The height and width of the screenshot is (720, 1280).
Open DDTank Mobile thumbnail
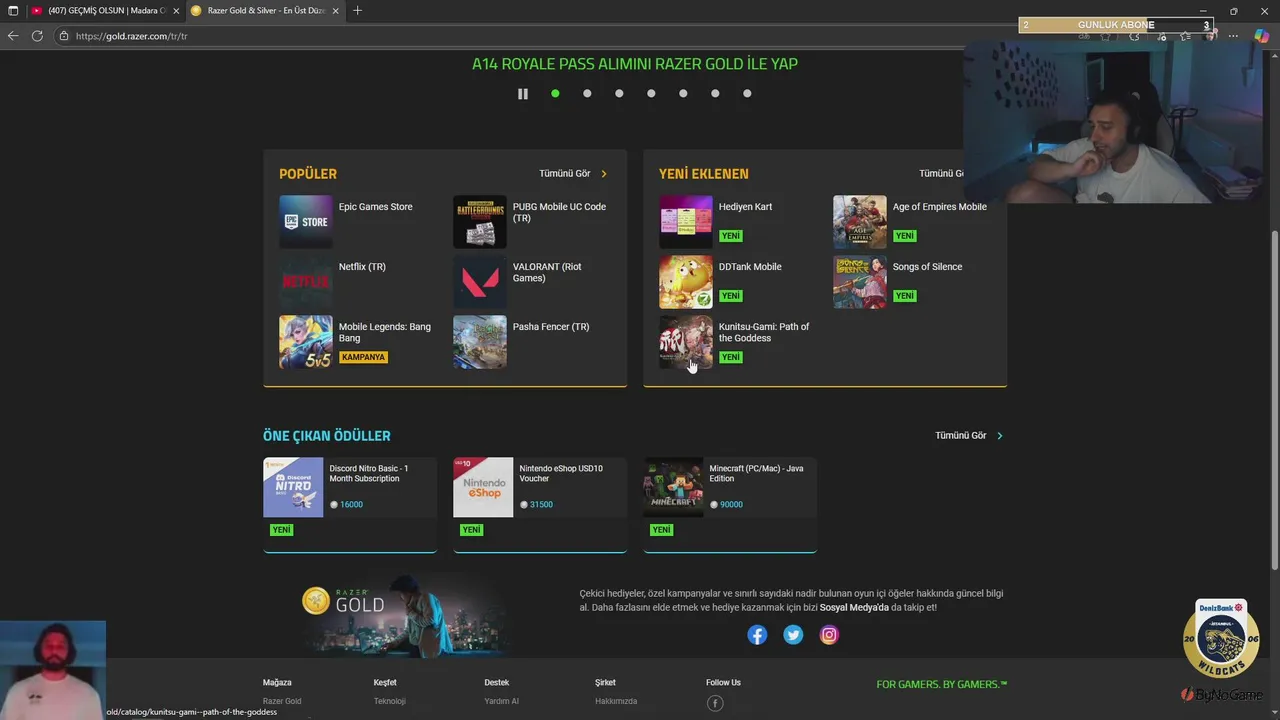point(686,282)
